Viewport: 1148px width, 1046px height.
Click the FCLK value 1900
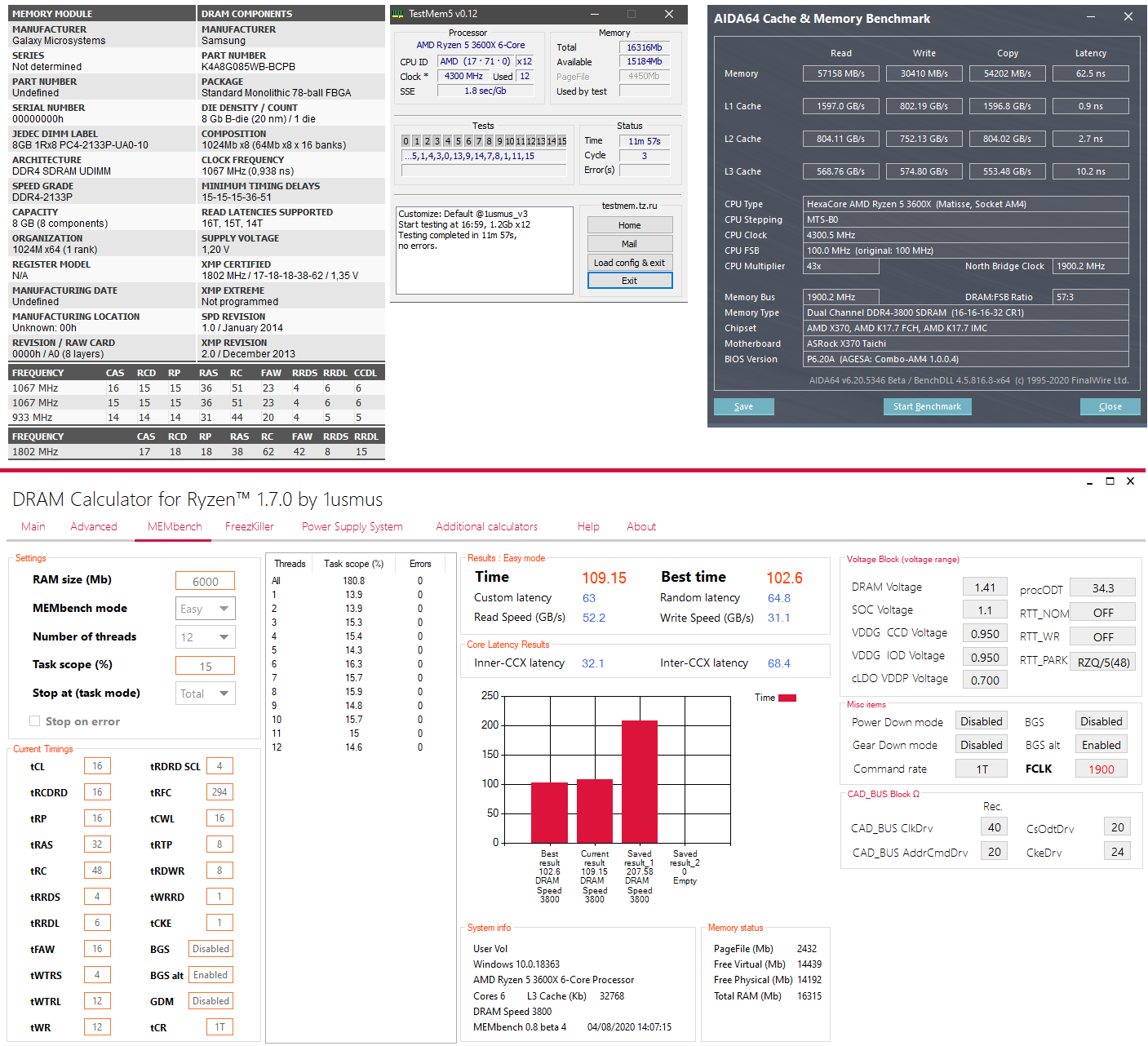[x=1101, y=769]
